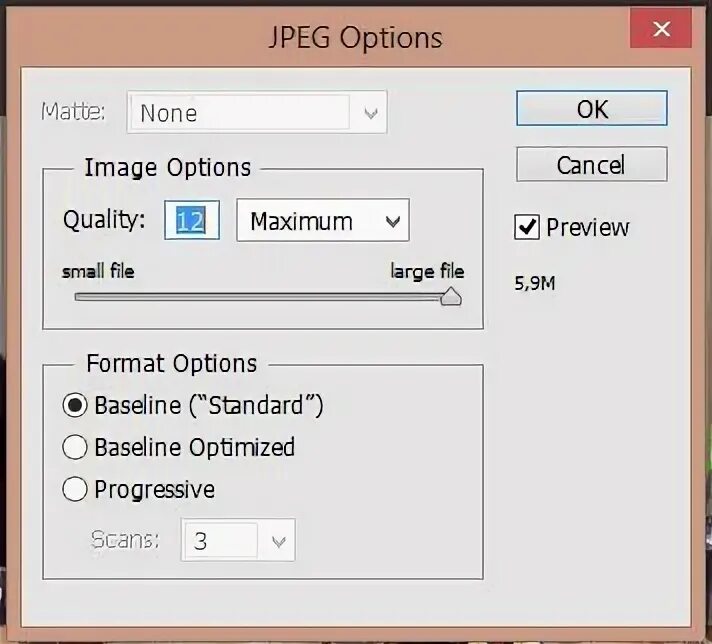The image size is (712, 644).
Task: Select Baseline ("Standard") radio option
Action: pos(75,406)
